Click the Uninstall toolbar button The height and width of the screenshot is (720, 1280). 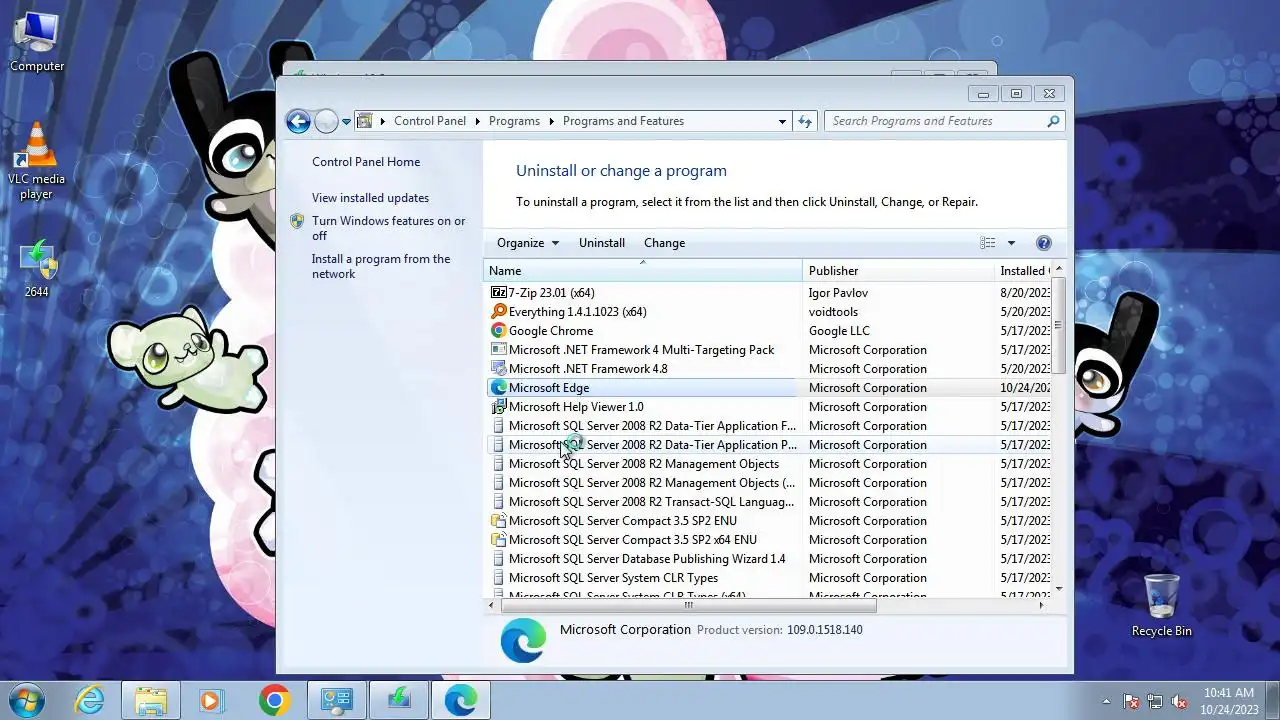[602, 243]
